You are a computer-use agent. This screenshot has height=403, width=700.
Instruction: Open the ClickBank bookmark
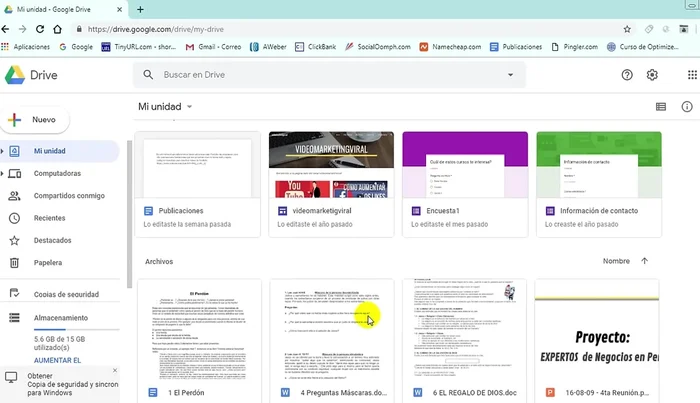coord(316,47)
